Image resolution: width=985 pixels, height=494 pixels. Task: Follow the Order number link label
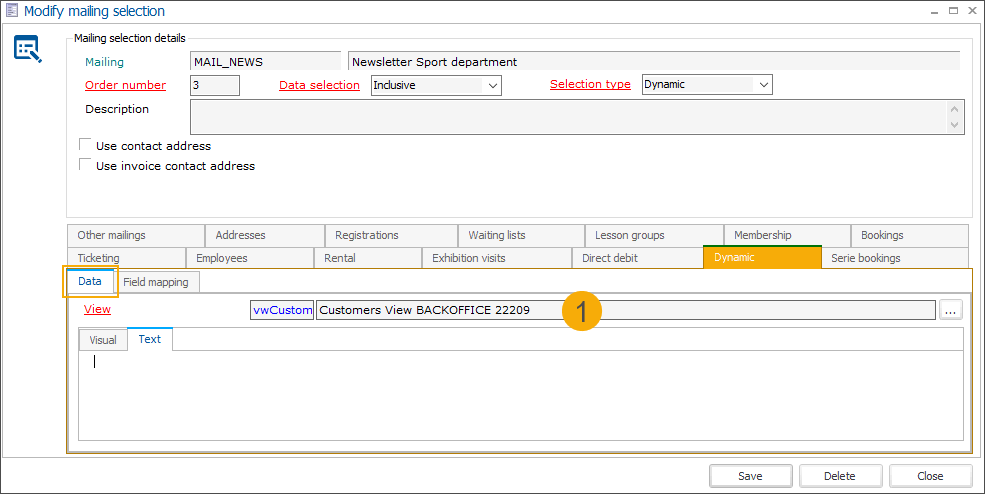(x=126, y=85)
